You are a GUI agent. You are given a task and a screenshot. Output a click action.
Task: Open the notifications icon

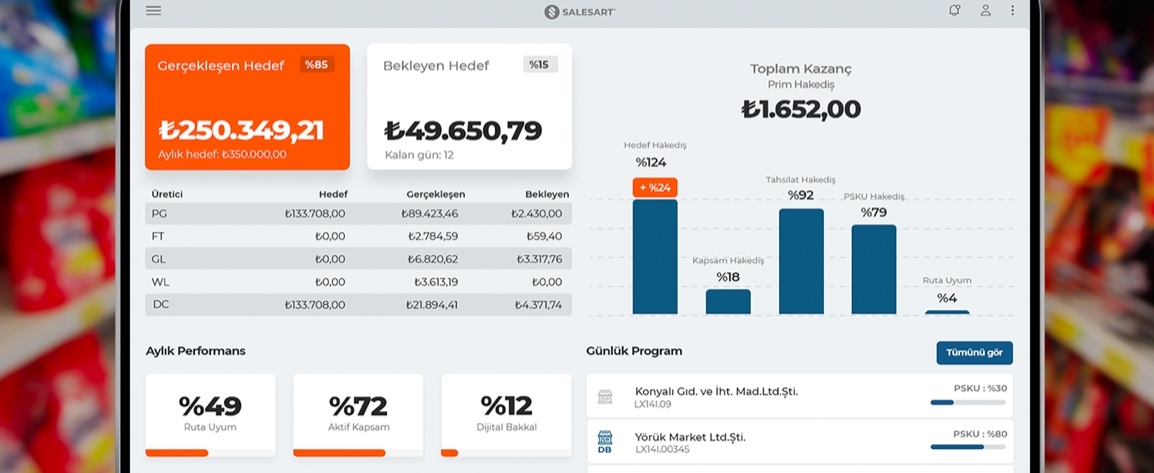(x=954, y=10)
